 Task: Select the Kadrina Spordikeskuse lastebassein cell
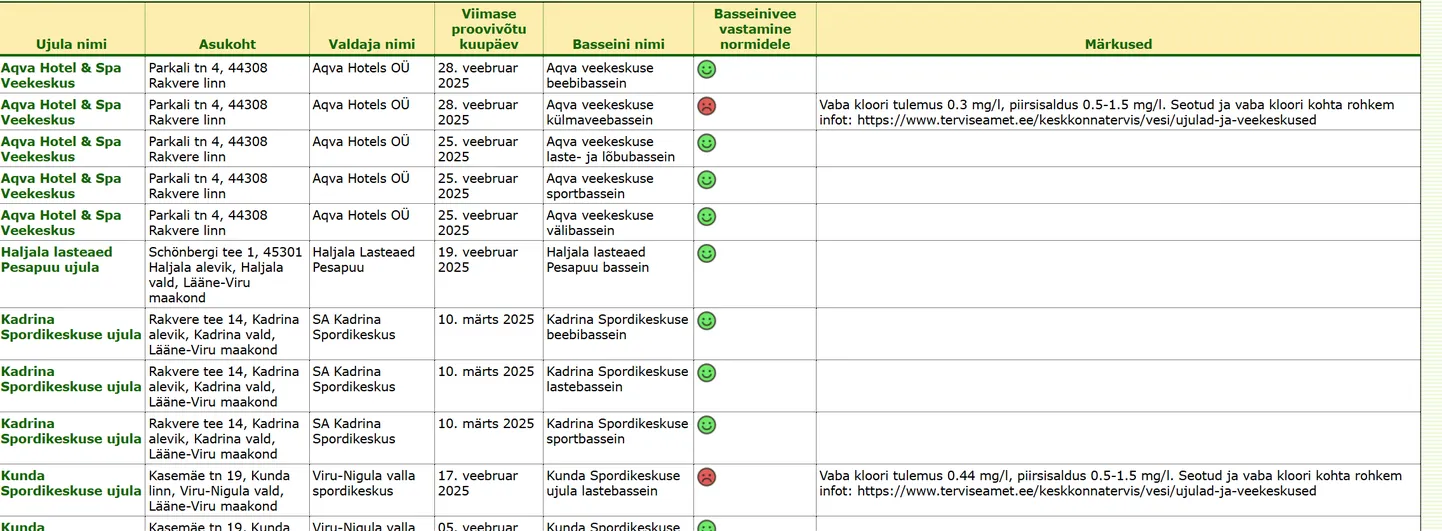click(x=618, y=387)
